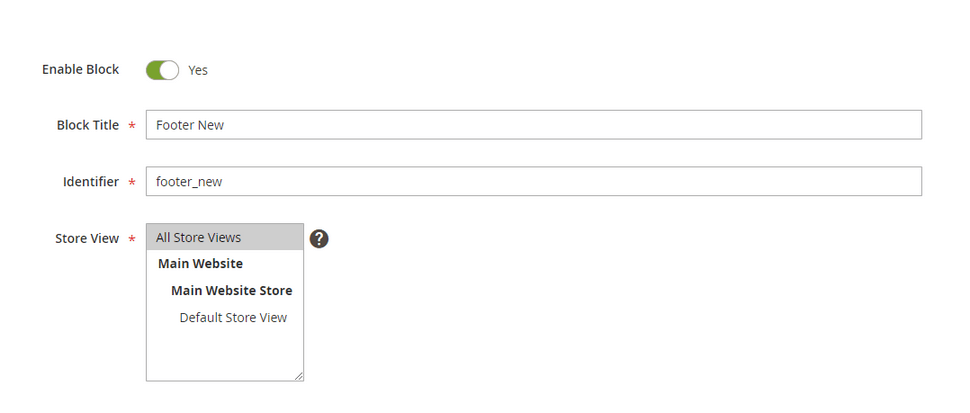This screenshot has height=413, width=970.
Task: Click the 'Footer New' text in Block Title
Action: (190, 125)
